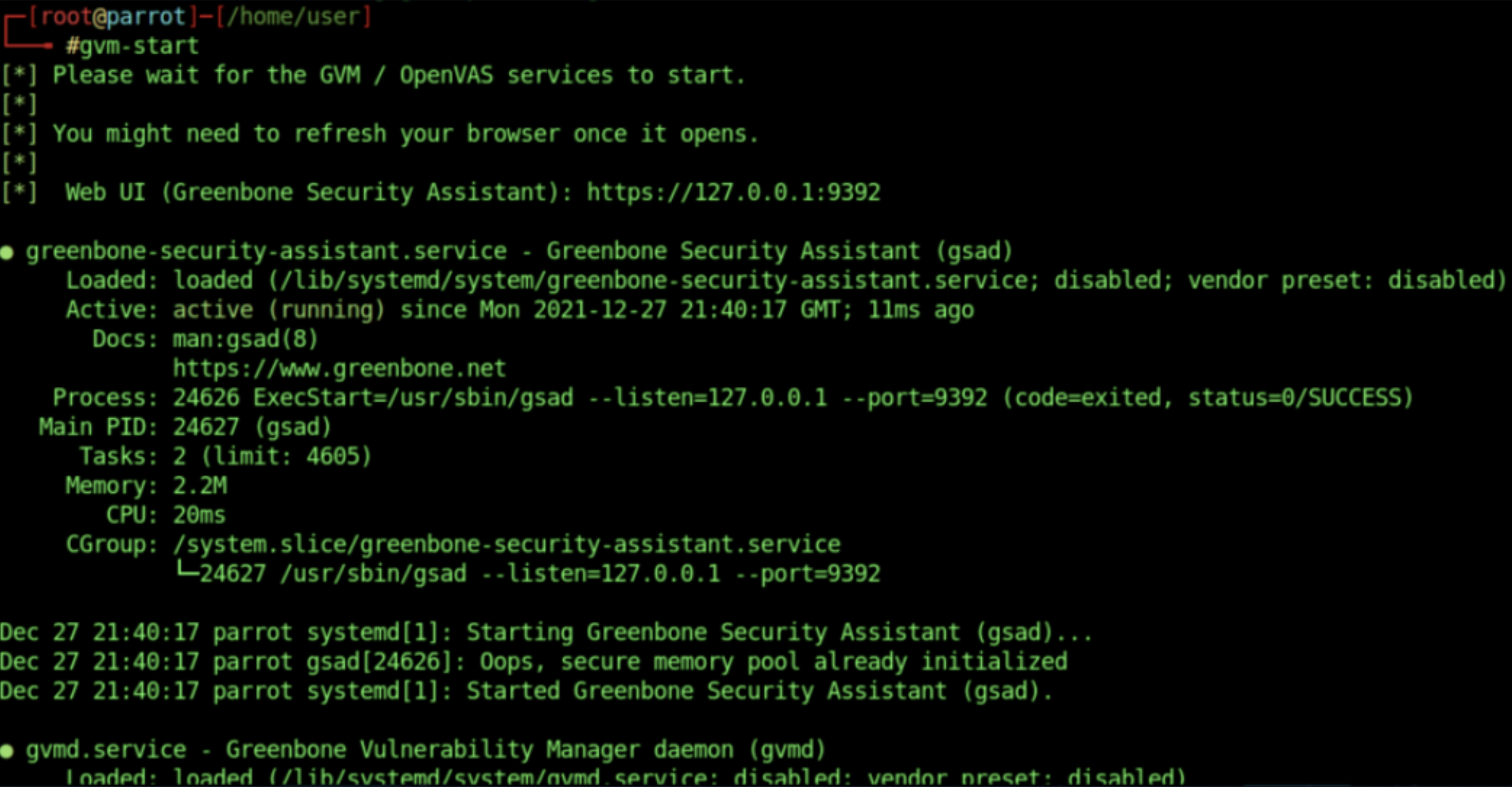
Task: Click the Memory value 2.2M
Action: [200, 486]
